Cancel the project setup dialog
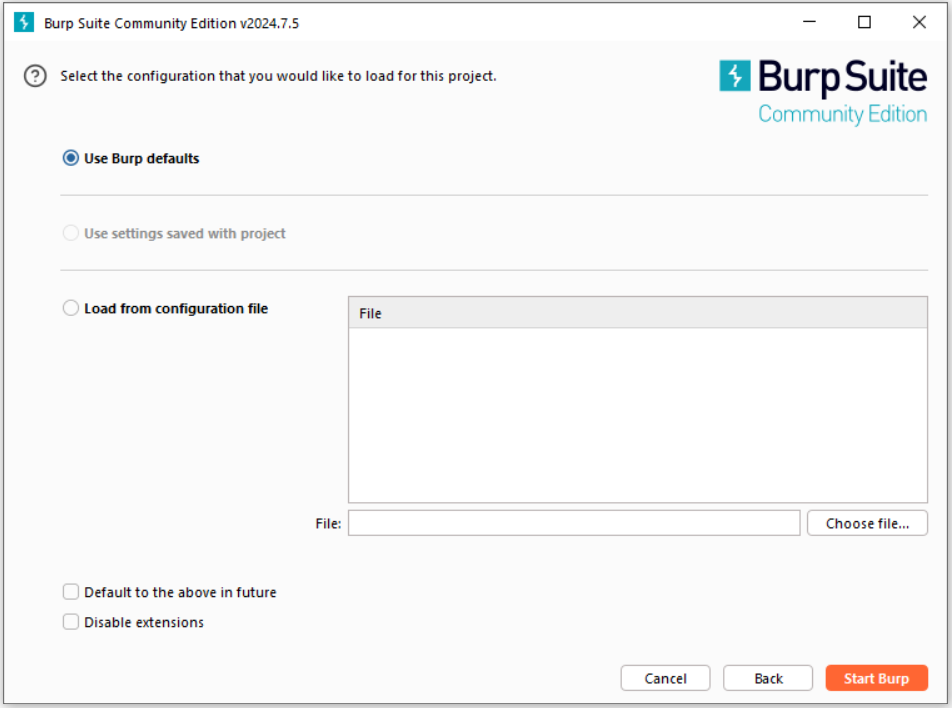The image size is (952, 708). [665, 678]
